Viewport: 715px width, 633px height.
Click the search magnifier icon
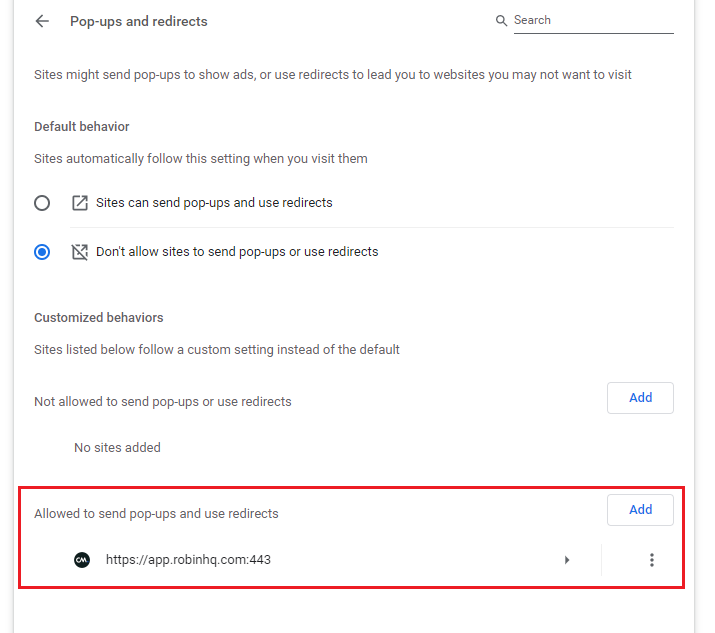[501, 21]
